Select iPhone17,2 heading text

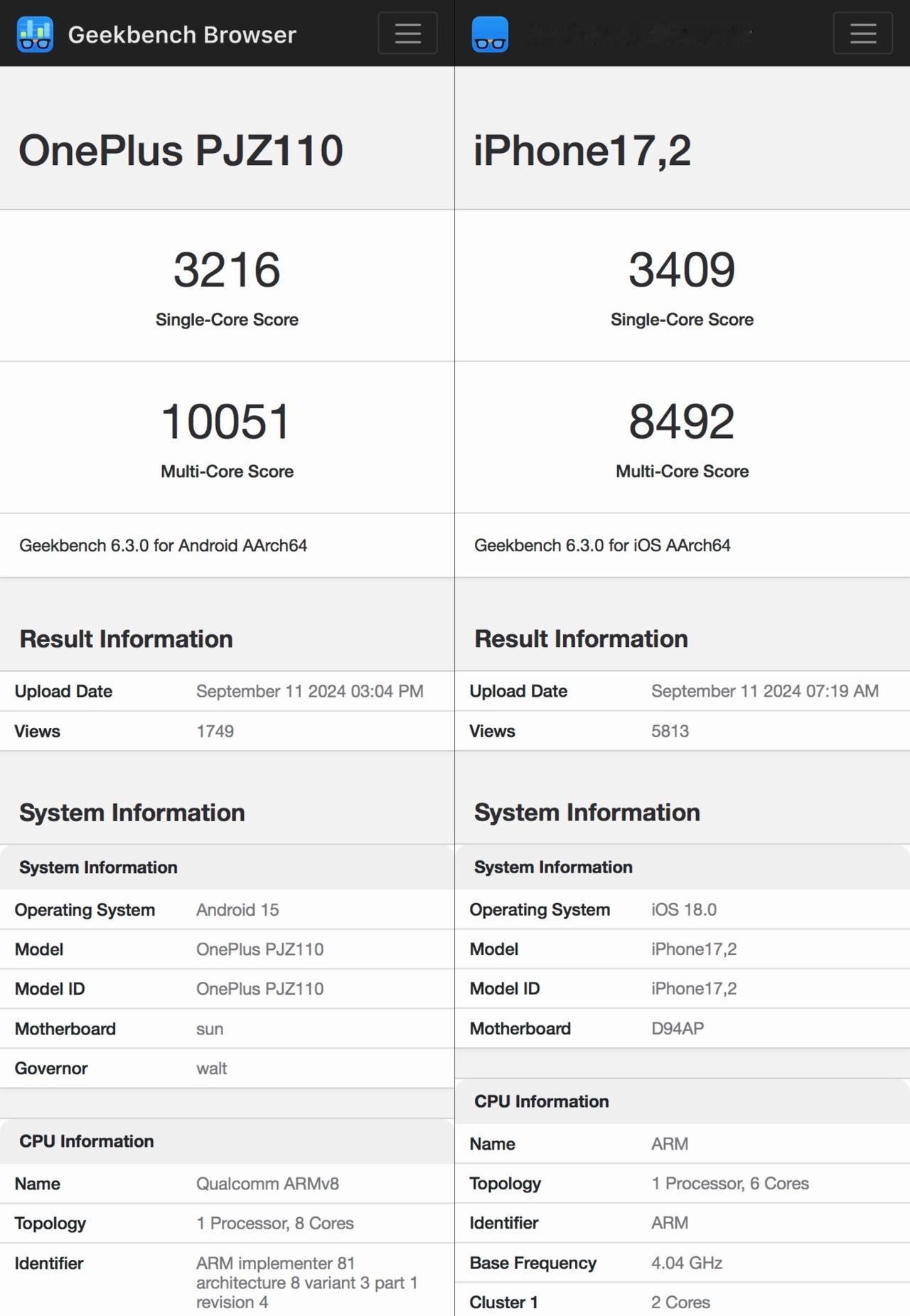coord(582,150)
